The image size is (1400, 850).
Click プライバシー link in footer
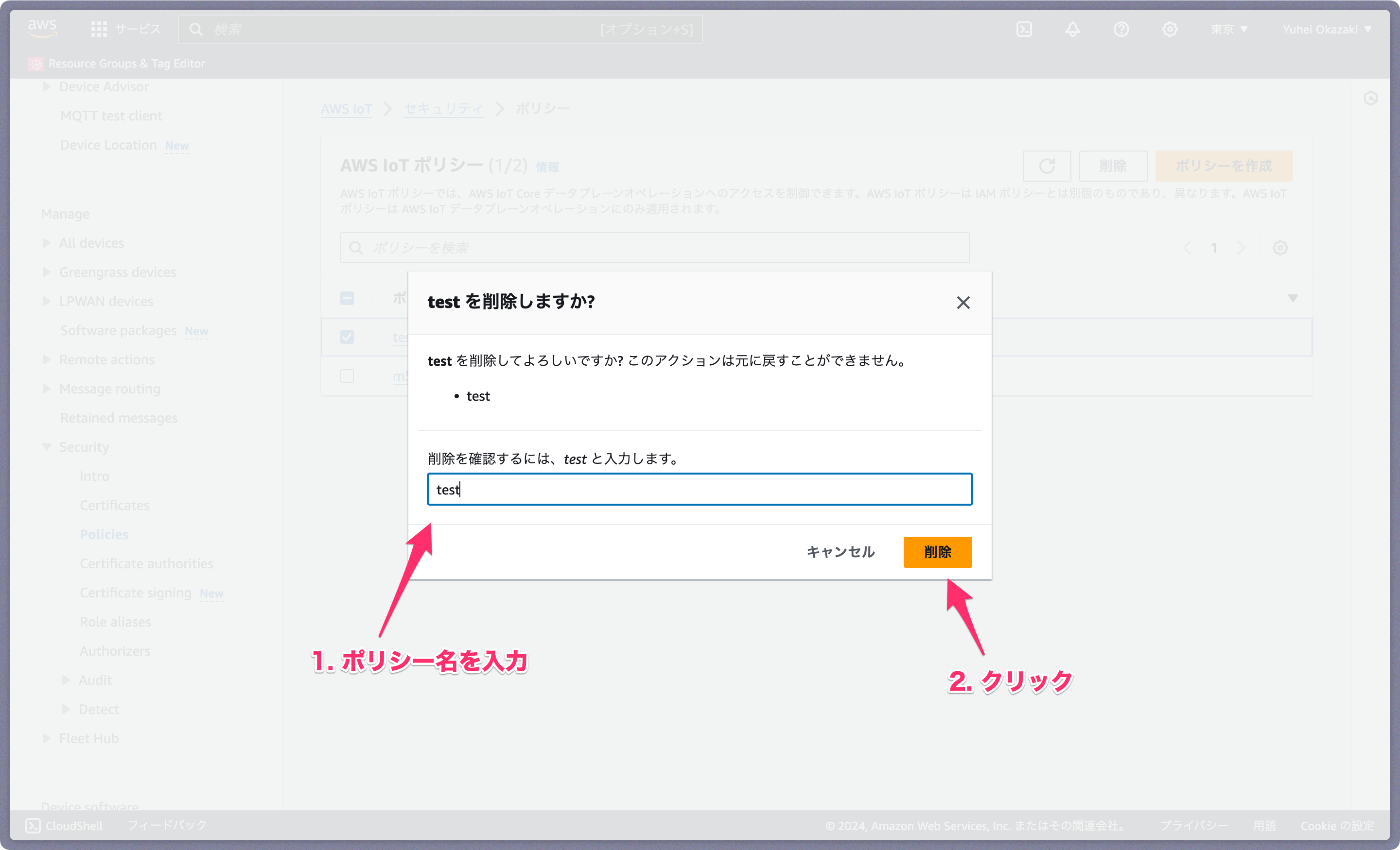[1194, 826]
